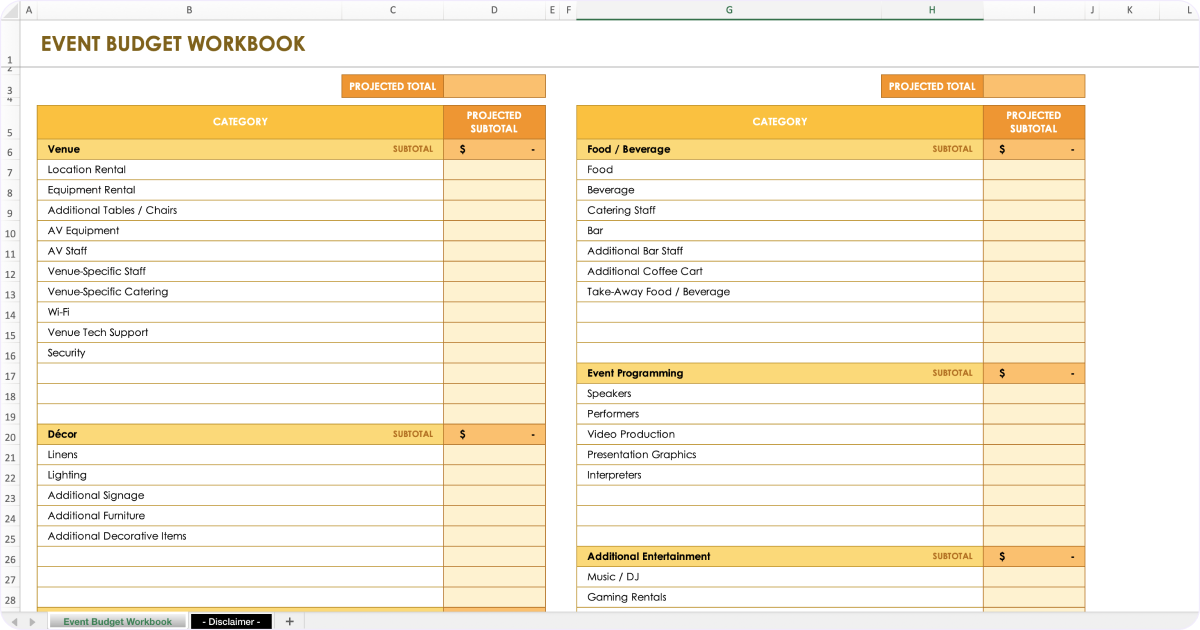Select column G header
This screenshot has width=1200, height=630.
click(x=728, y=9)
